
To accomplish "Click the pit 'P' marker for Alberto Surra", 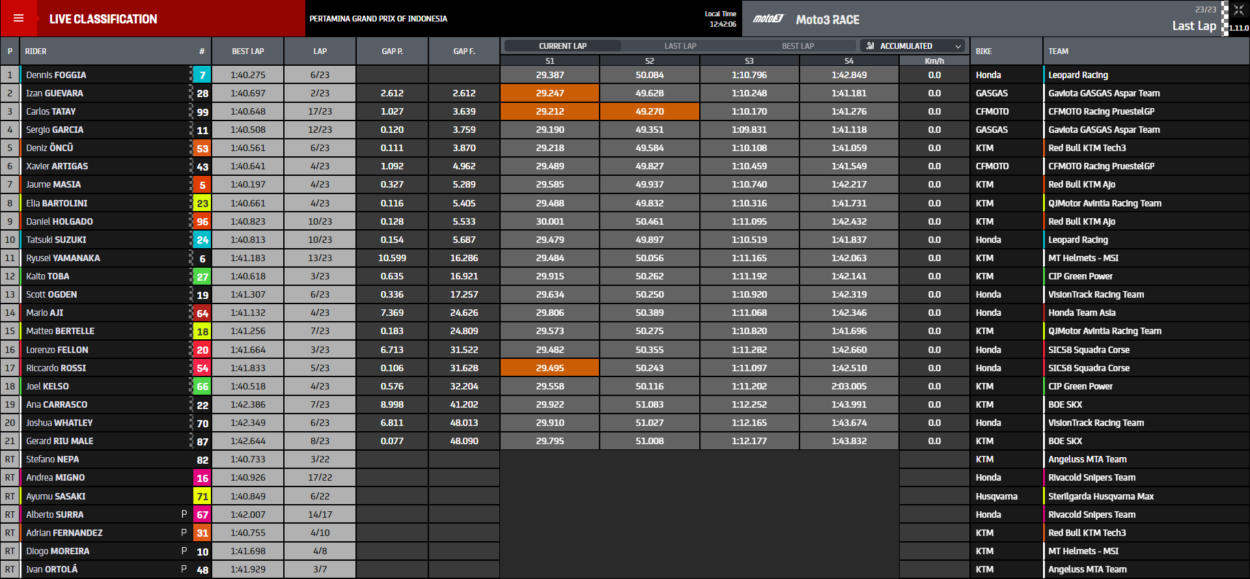I will click(184, 514).
